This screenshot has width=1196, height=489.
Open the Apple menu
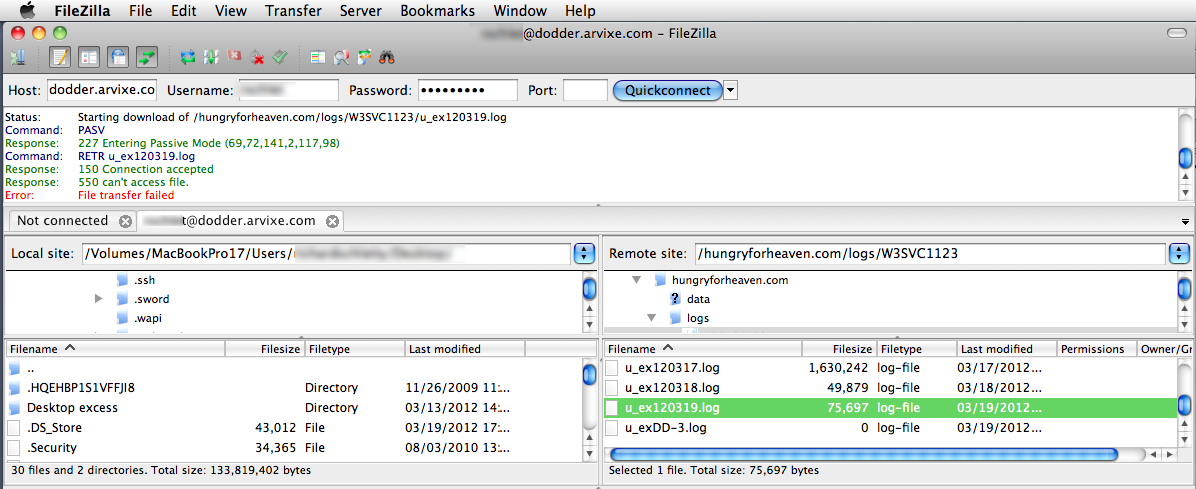27,11
